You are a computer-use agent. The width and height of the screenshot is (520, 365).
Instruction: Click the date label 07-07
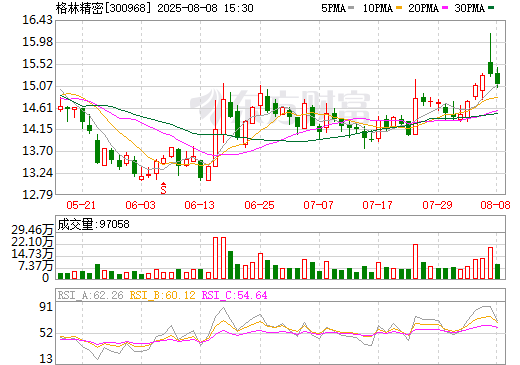click(x=318, y=205)
